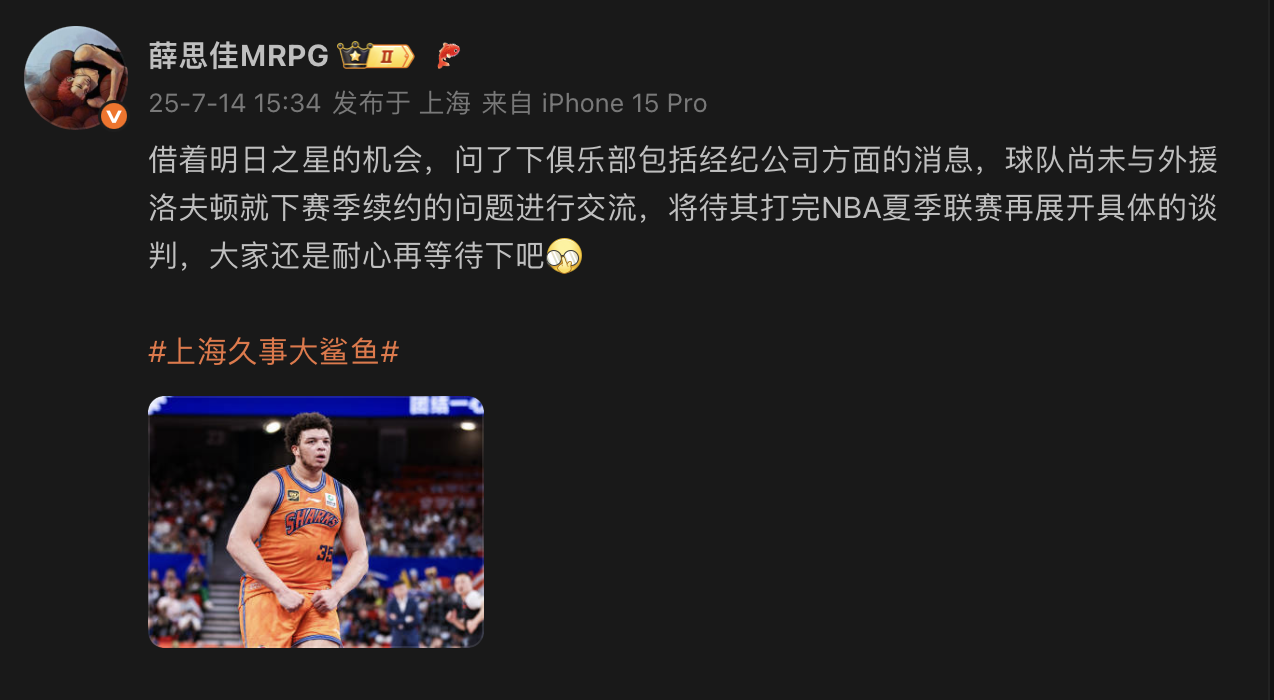
Task: Click the blue banner atop the photo
Action: click(316, 405)
